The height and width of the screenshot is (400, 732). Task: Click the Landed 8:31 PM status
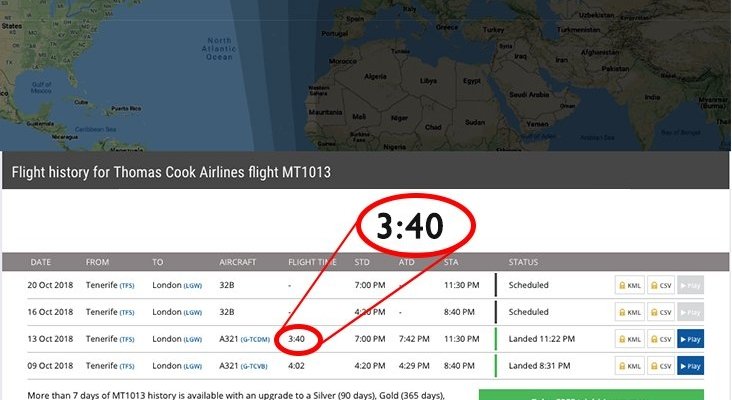click(539, 366)
